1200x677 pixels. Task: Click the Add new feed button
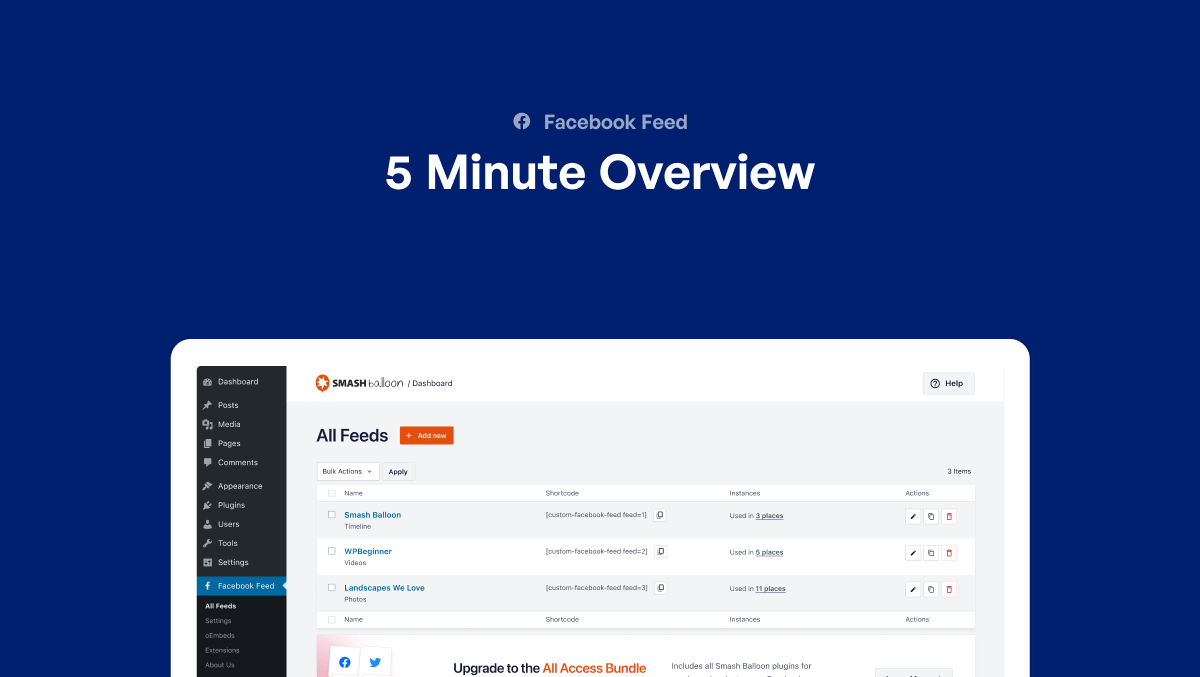[x=426, y=435]
